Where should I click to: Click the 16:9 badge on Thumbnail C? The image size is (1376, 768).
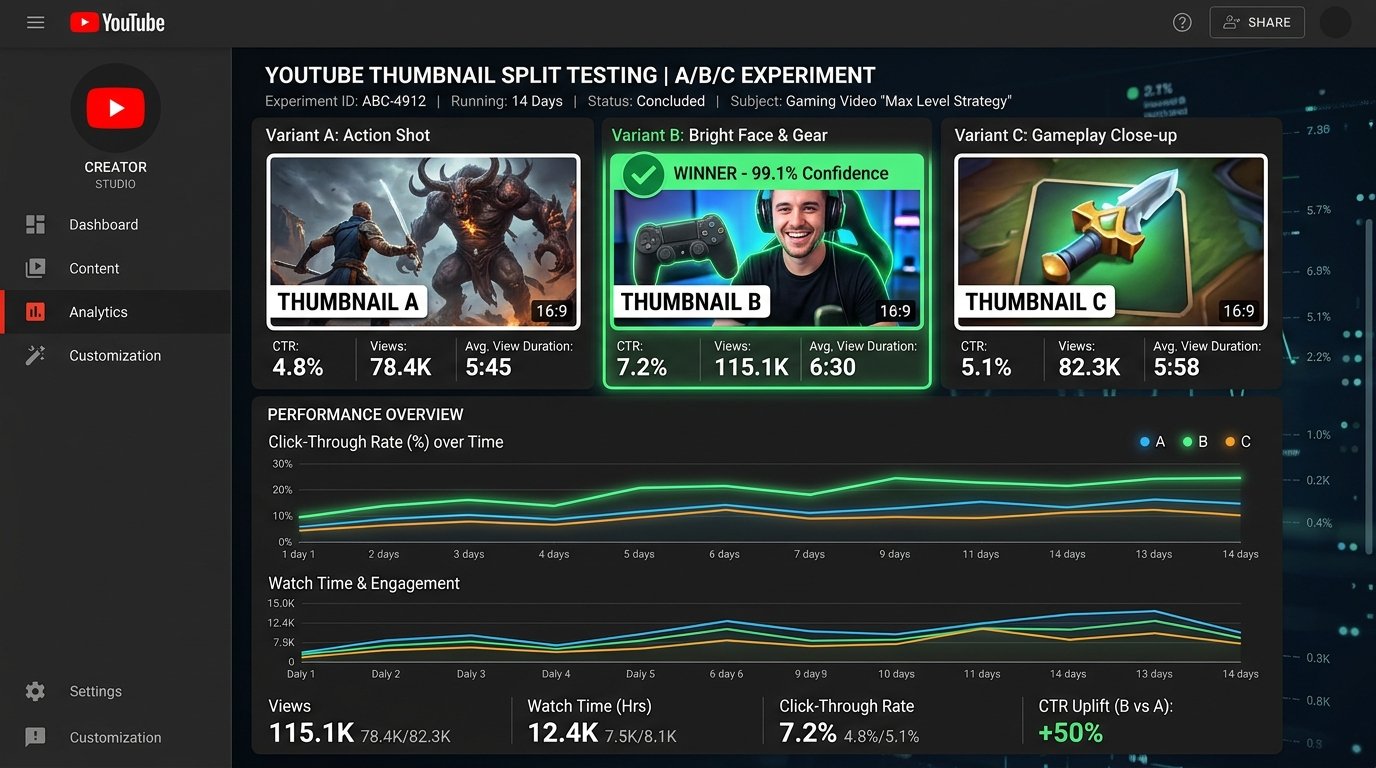coord(1239,311)
